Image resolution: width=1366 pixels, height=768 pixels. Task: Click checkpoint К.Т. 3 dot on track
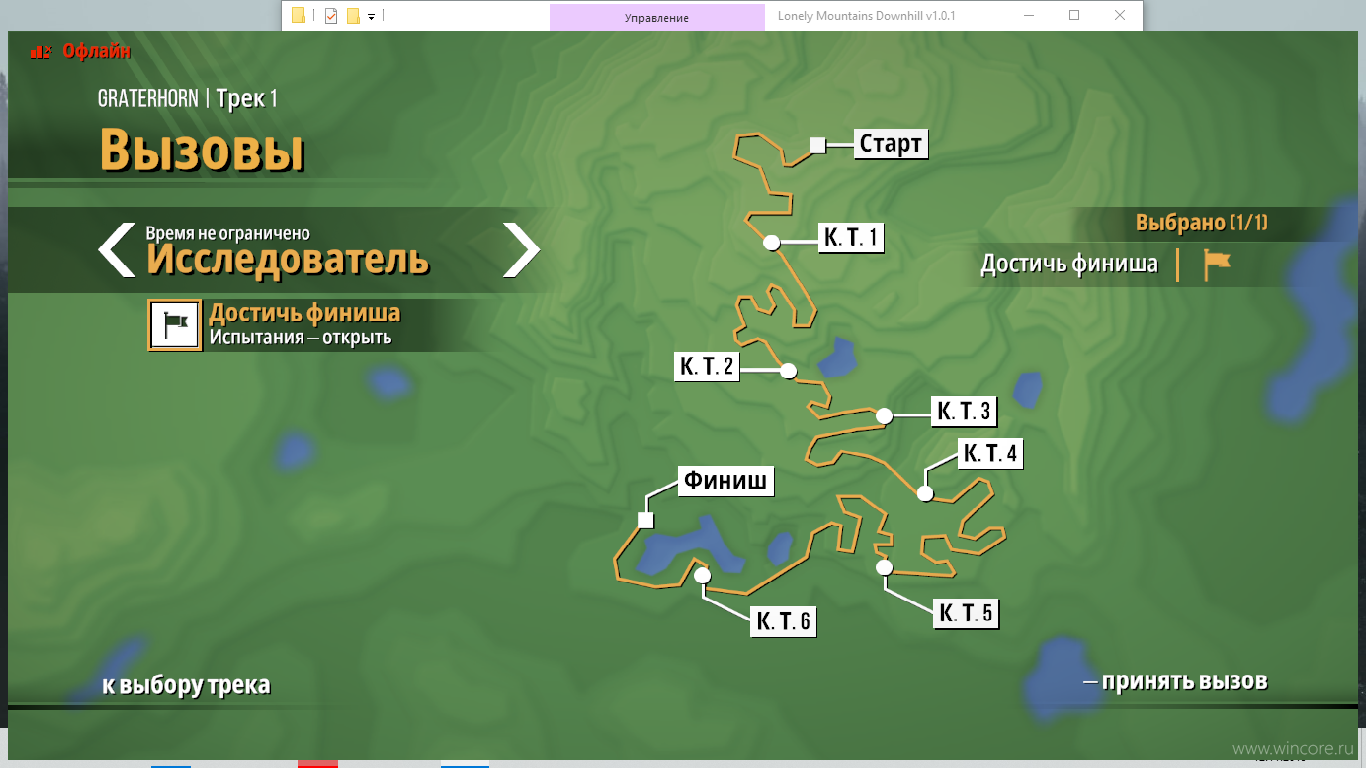(884, 416)
